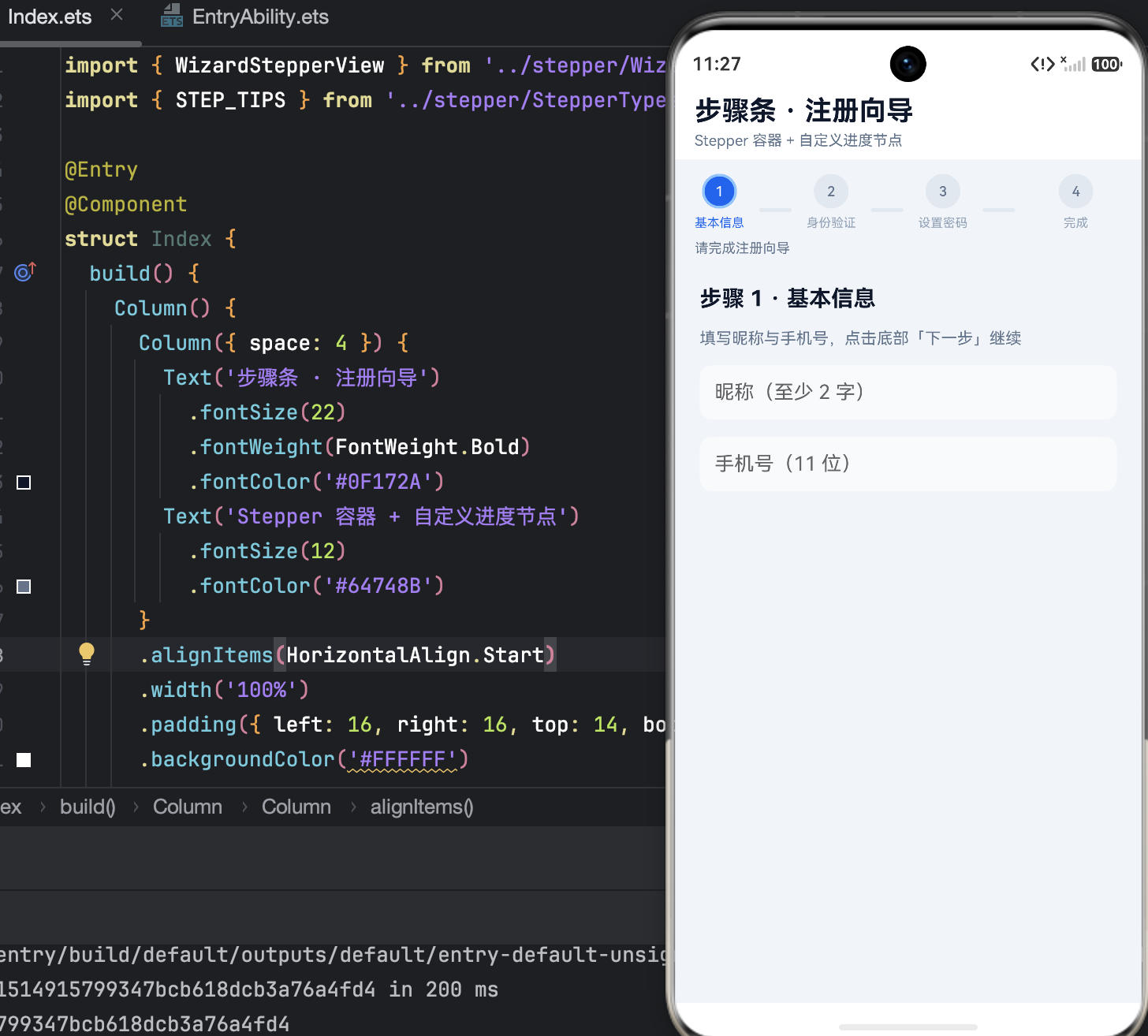This screenshot has height=1036, width=1148.
Task: Click the entry-default-unsigned output path log line
Action: point(333,955)
